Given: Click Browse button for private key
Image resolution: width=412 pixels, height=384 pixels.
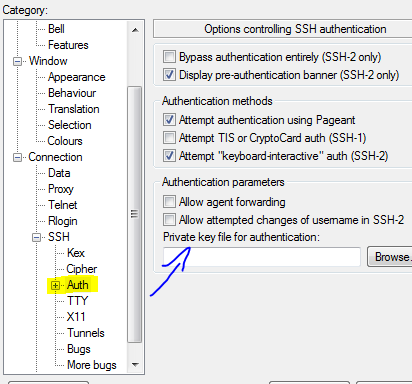Looking at the screenshot, I should [x=390, y=257].
